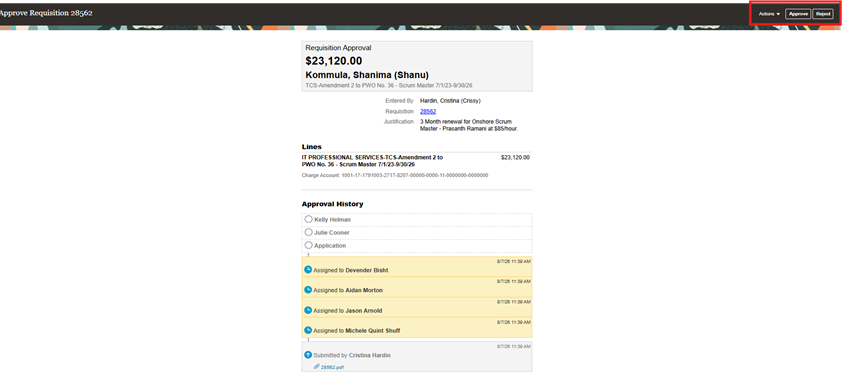The height and width of the screenshot is (381, 842).
Task: Select the Julie Cooner approver row
Action: (x=417, y=232)
